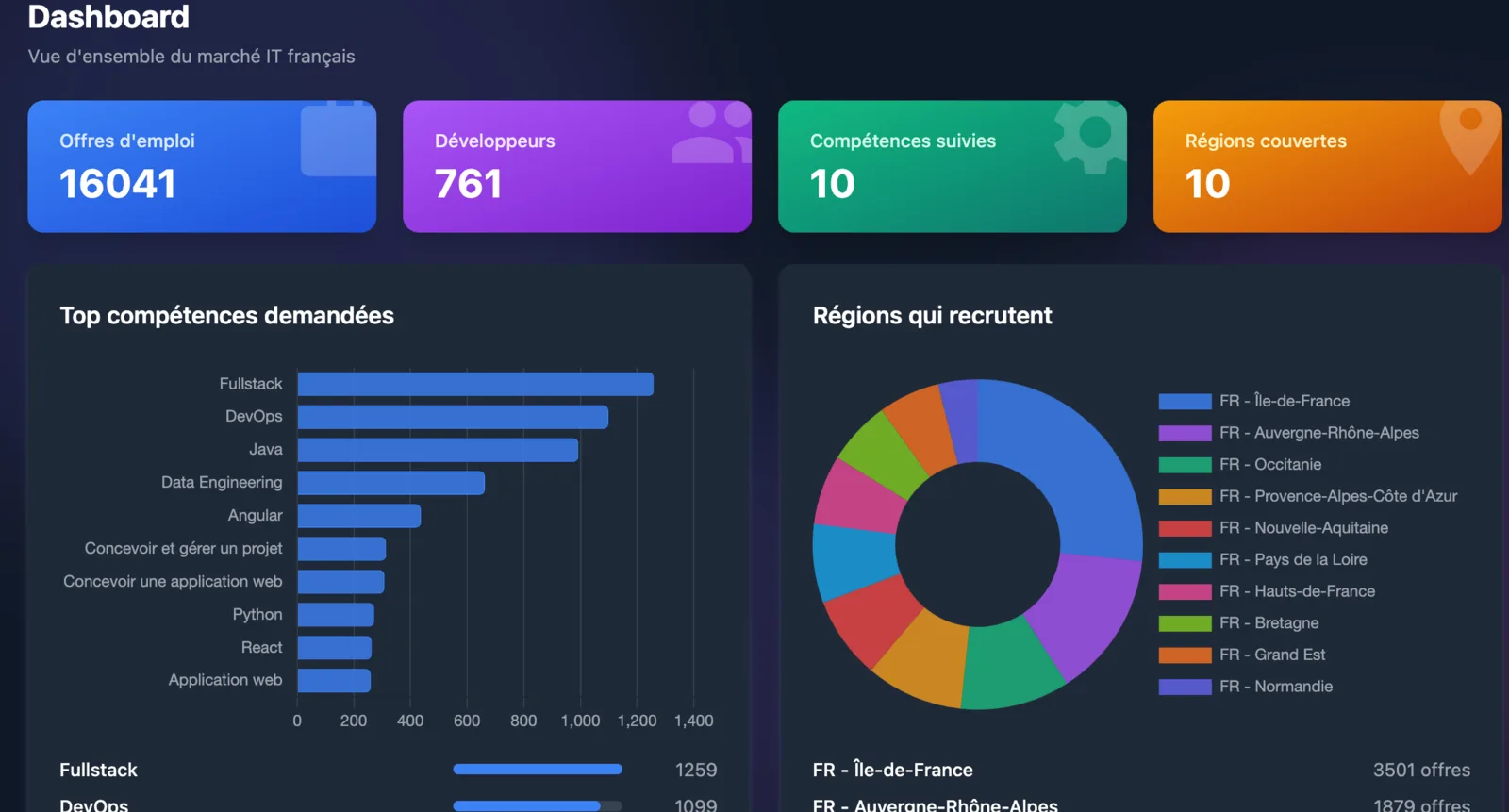
Task: Toggle Bretagne legend color swatch
Action: (1185, 623)
